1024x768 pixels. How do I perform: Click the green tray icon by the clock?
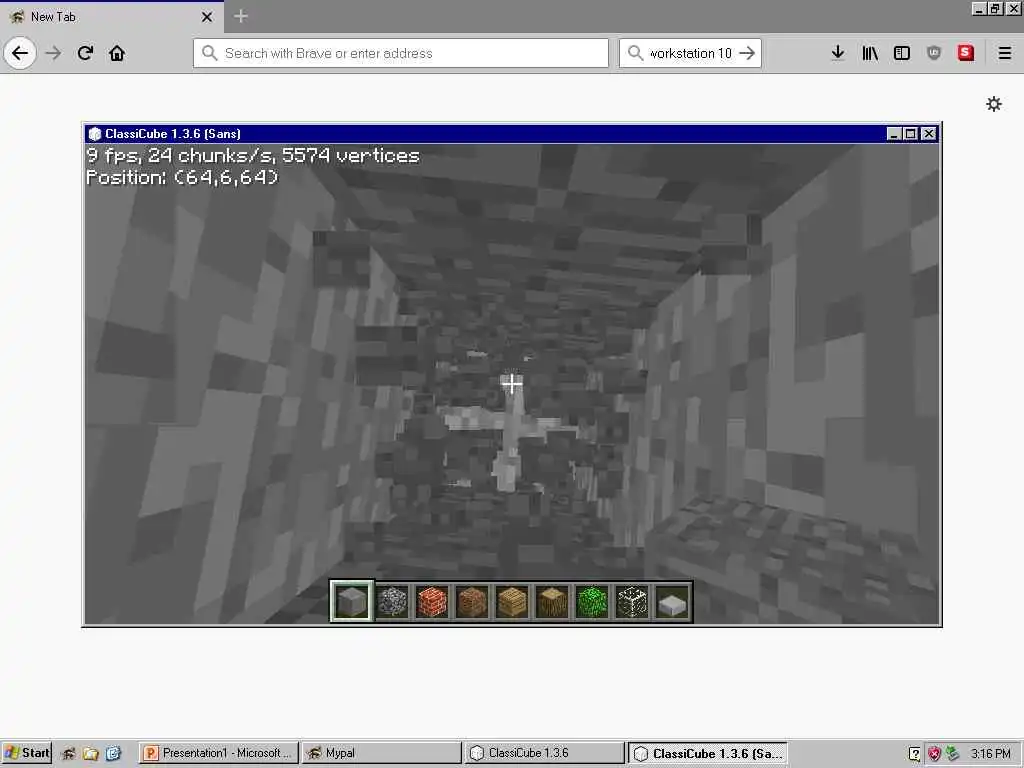pyautogui.click(x=953, y=754)
